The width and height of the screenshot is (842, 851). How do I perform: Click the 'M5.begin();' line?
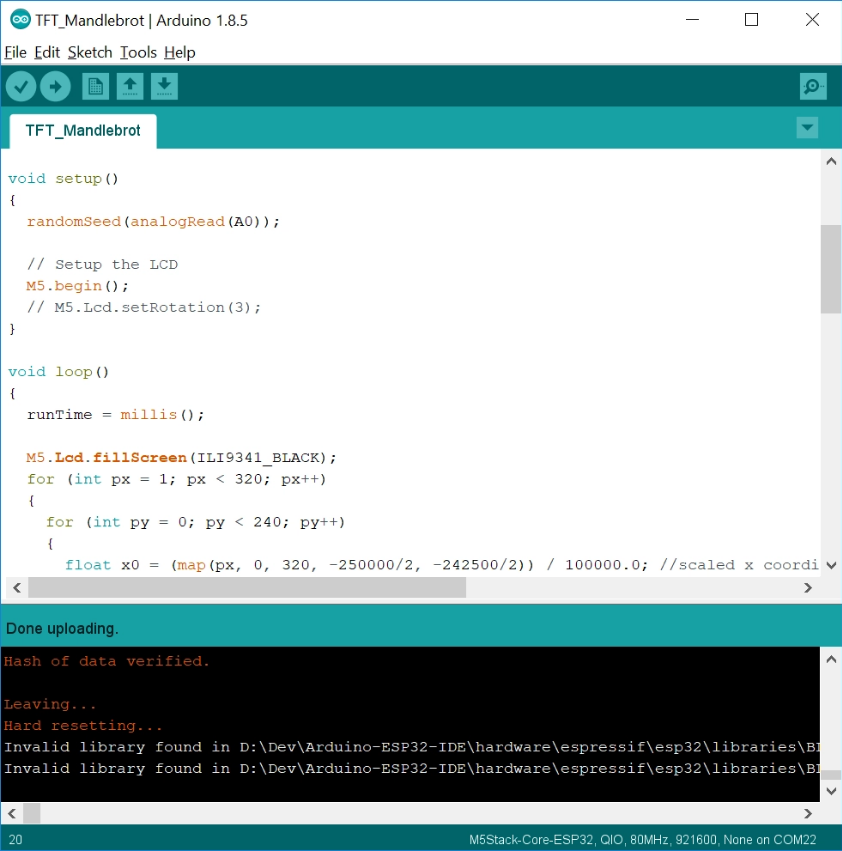pyautogui.click(x=77, y=286)
